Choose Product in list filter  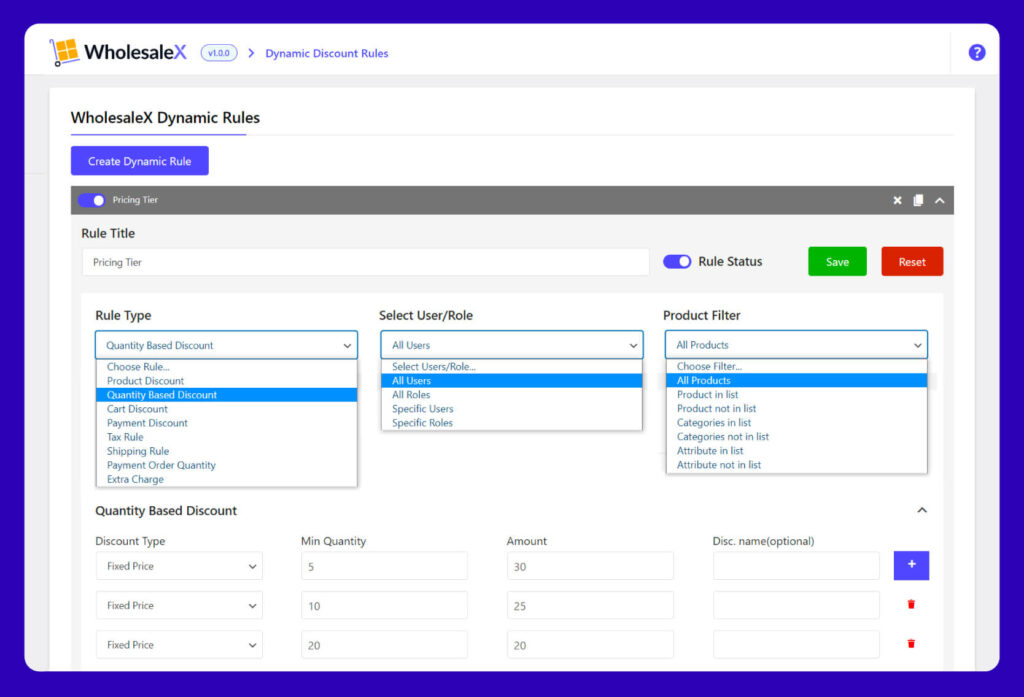[797, 395]
